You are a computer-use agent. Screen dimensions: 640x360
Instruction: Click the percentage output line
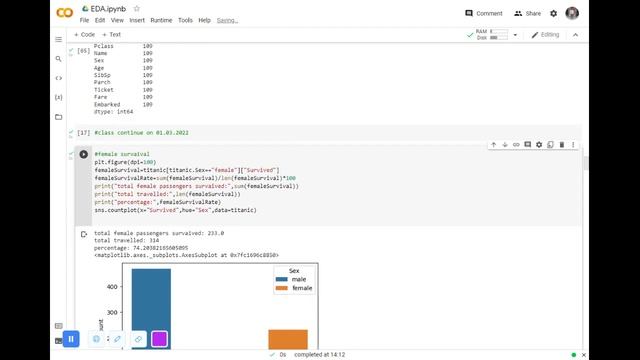pyautogui.click(x=141, y=248)
